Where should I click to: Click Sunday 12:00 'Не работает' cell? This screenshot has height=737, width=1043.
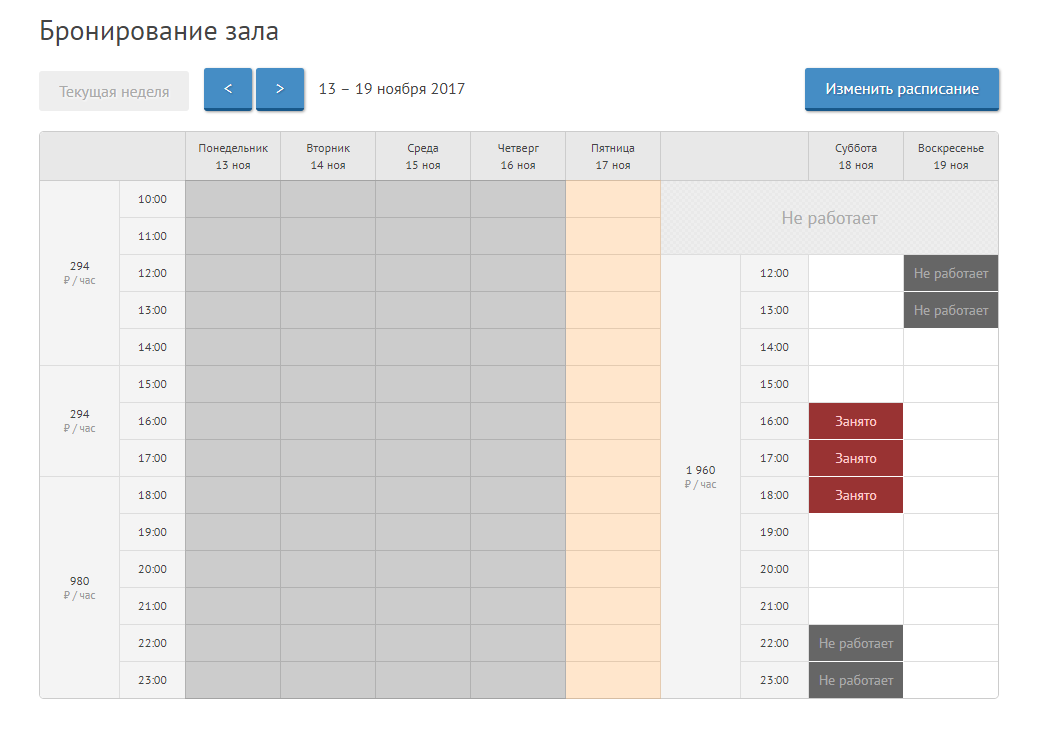[950, 273]
